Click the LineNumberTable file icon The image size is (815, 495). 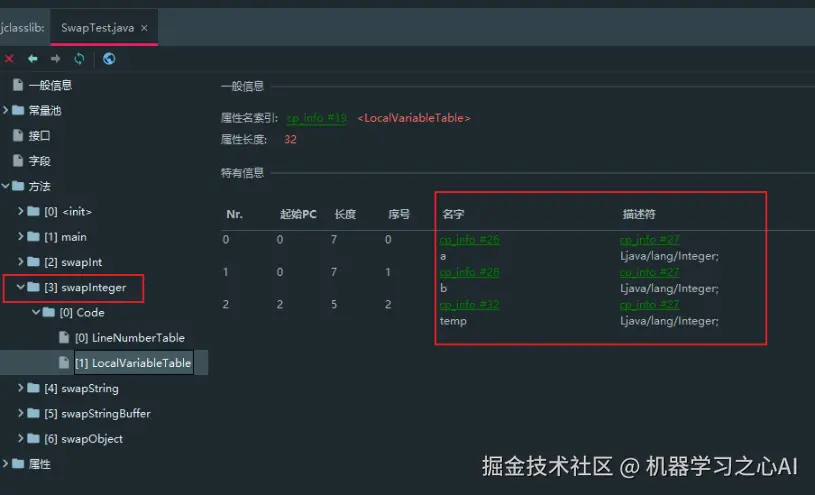[x=64, y=337]
